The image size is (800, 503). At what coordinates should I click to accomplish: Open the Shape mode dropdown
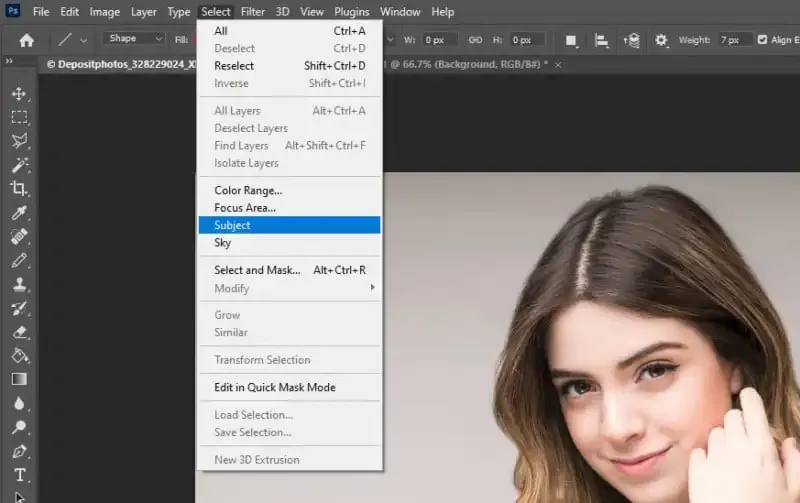(135, 39)
